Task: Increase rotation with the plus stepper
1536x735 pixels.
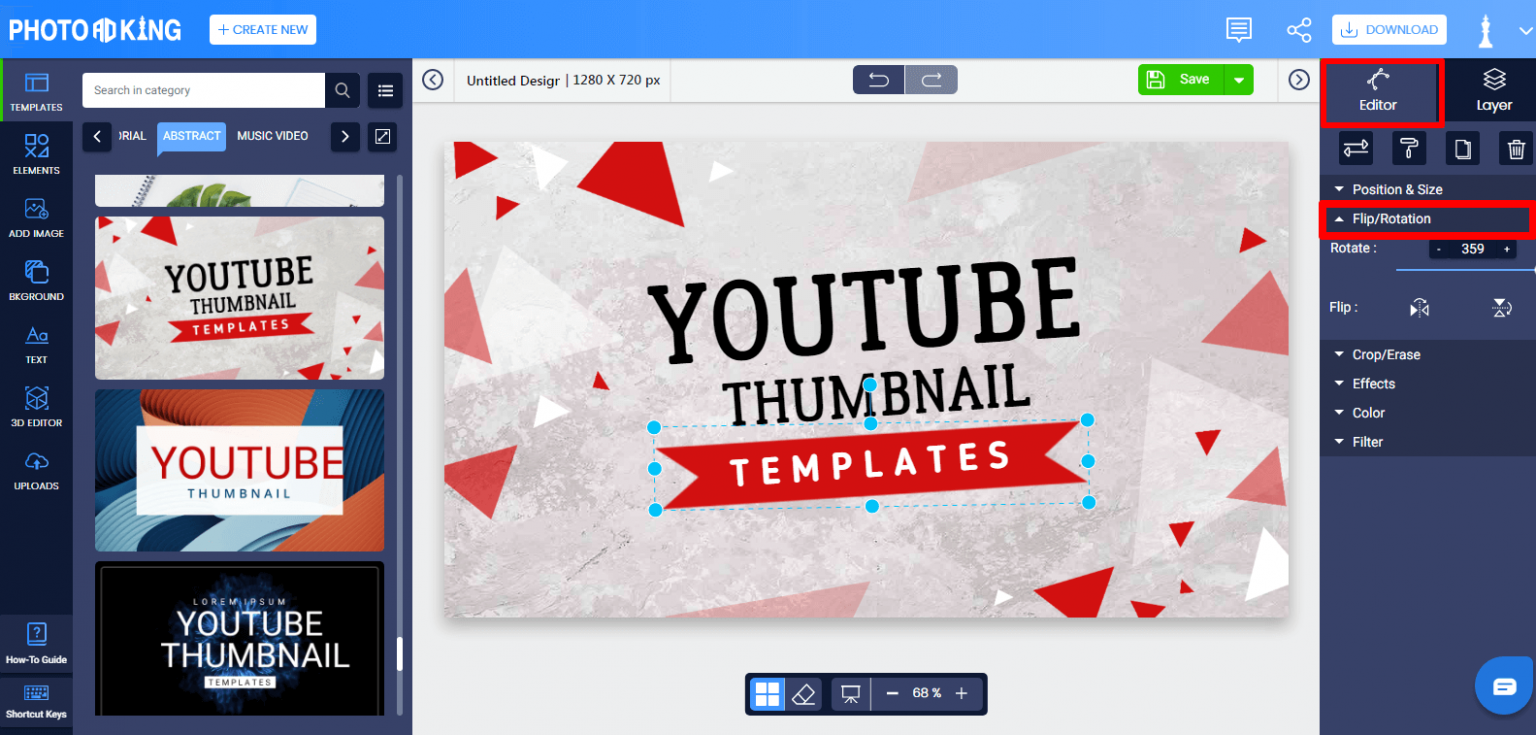Action: [1506, 248]
